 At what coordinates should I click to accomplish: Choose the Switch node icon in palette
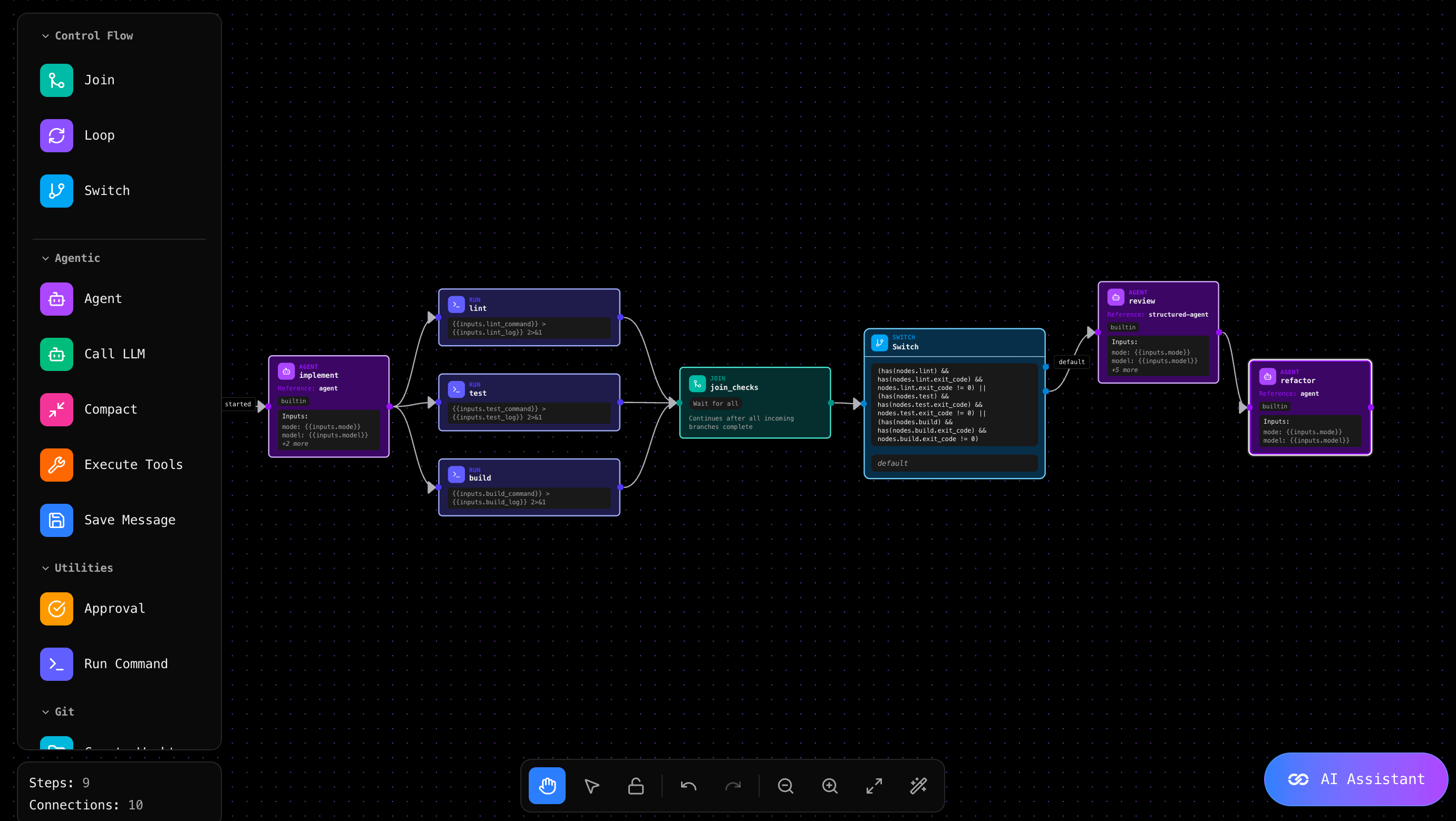tap(56, 191)
